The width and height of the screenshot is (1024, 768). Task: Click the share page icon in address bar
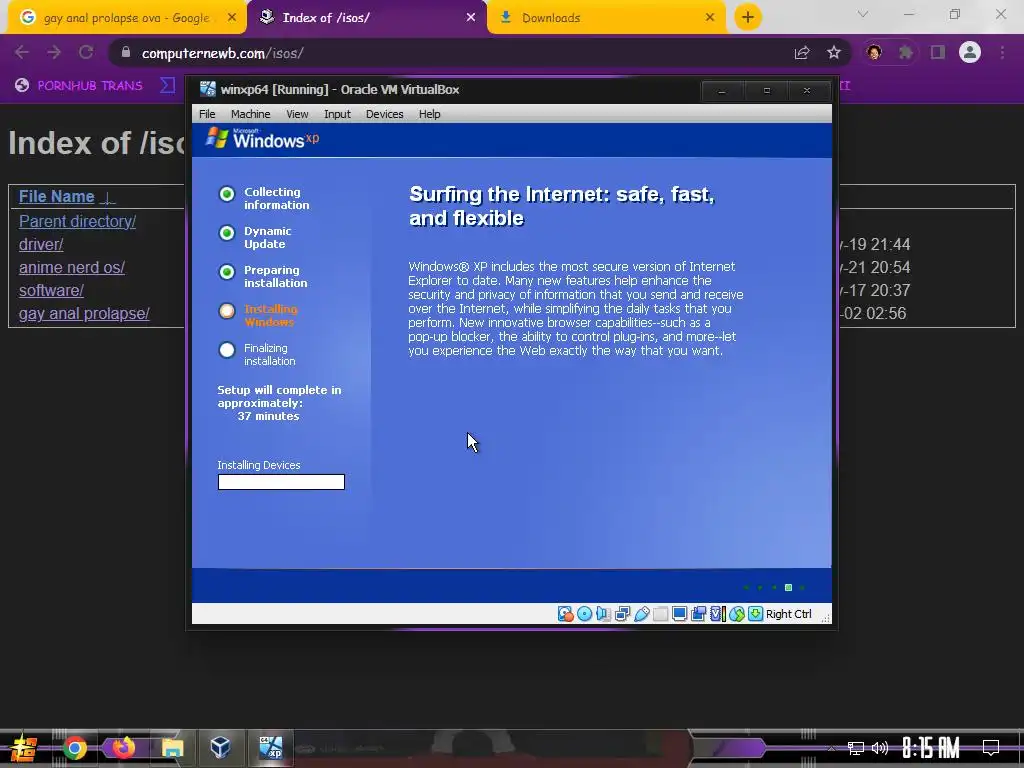click(802, 53)
